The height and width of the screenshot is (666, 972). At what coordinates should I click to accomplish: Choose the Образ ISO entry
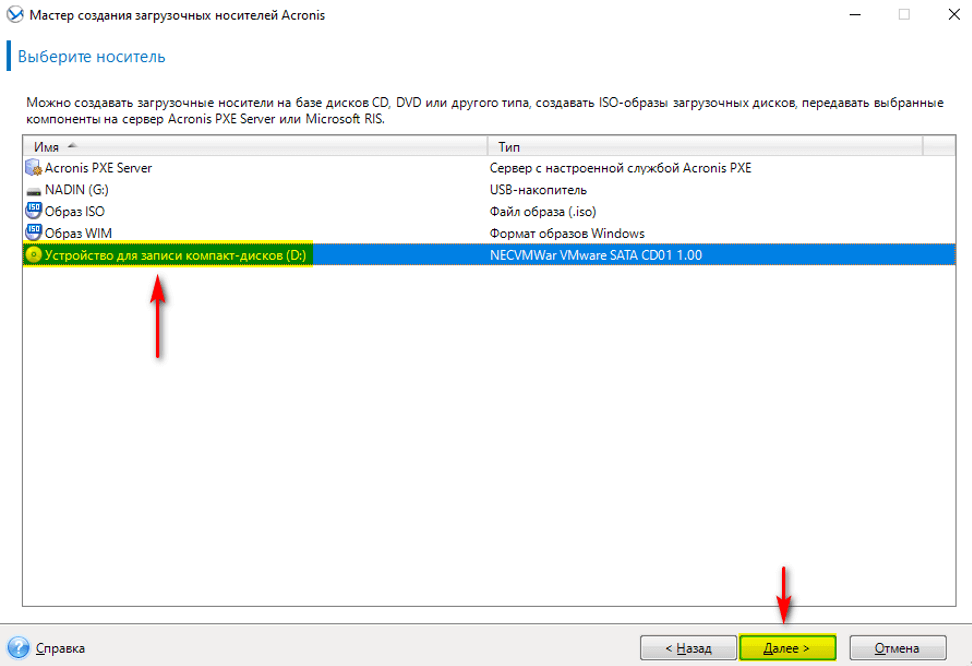tap(74, 211)
